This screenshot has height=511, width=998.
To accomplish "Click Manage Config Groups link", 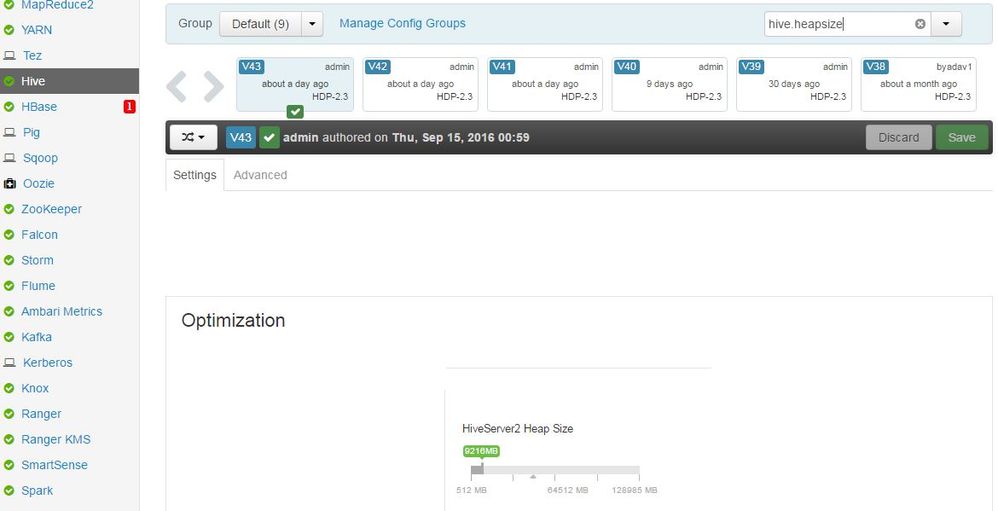I will 402,24.
